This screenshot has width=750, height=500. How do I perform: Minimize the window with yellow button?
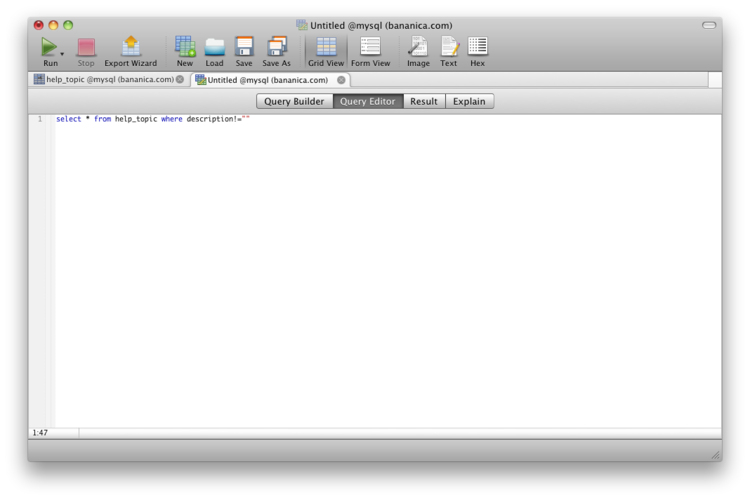(54, 25)
